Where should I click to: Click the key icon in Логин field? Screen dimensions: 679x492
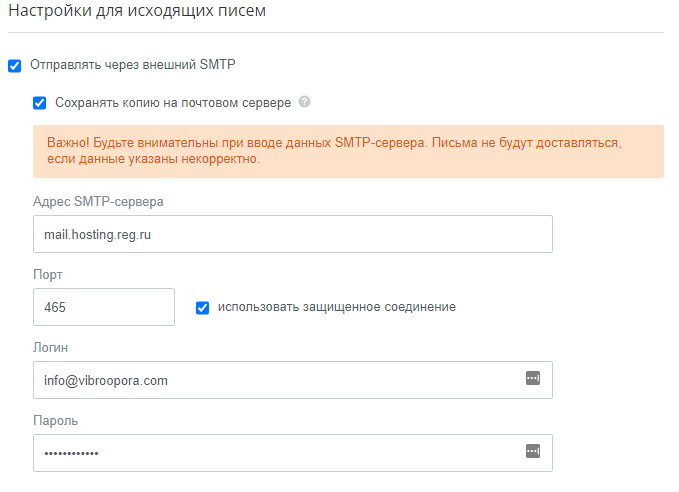(532, 379)
